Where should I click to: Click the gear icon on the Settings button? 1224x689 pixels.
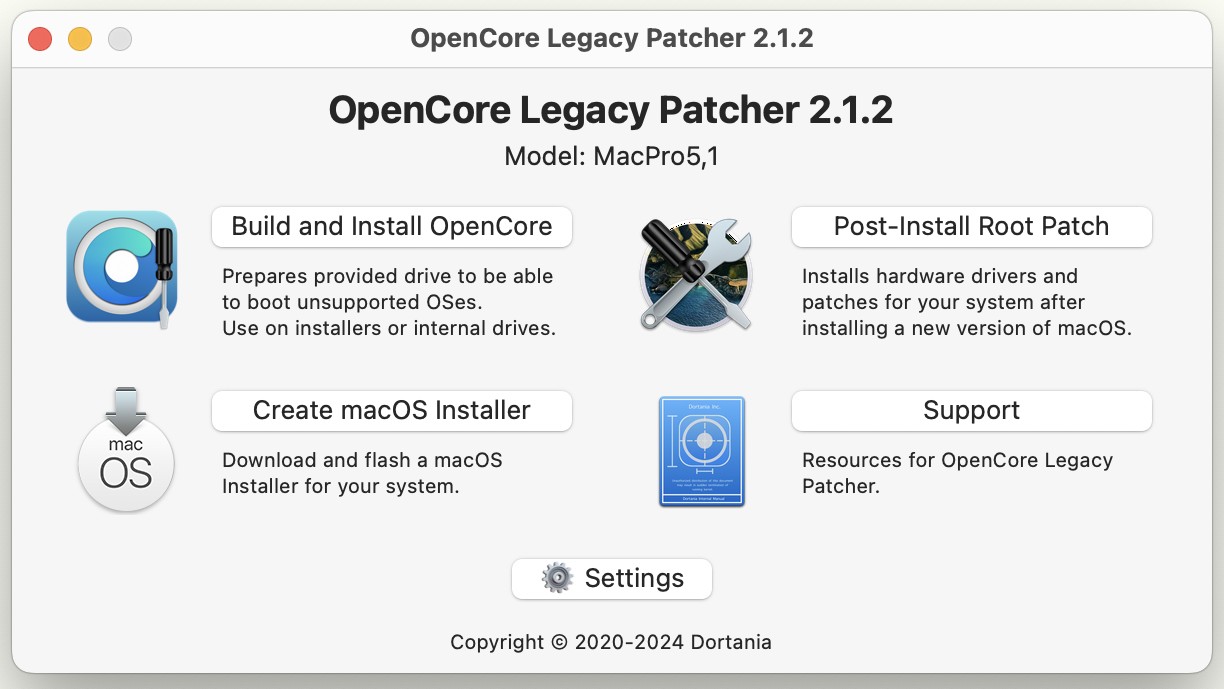point(557,578)
